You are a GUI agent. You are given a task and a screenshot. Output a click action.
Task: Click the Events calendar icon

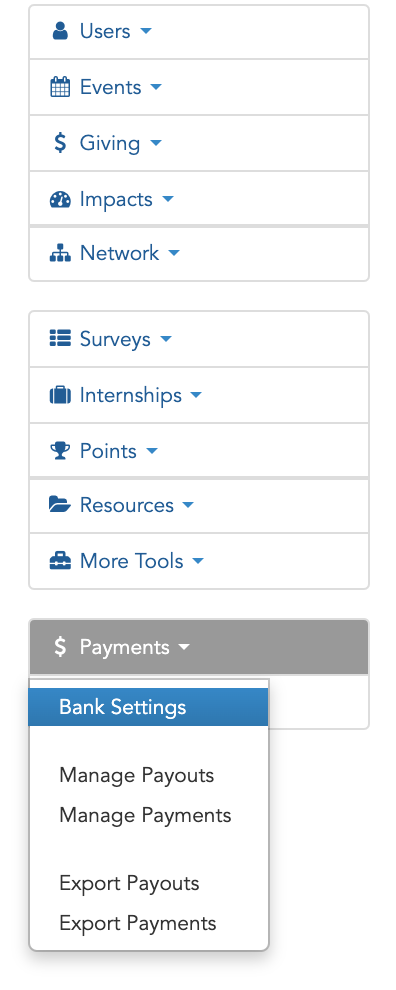60,87
